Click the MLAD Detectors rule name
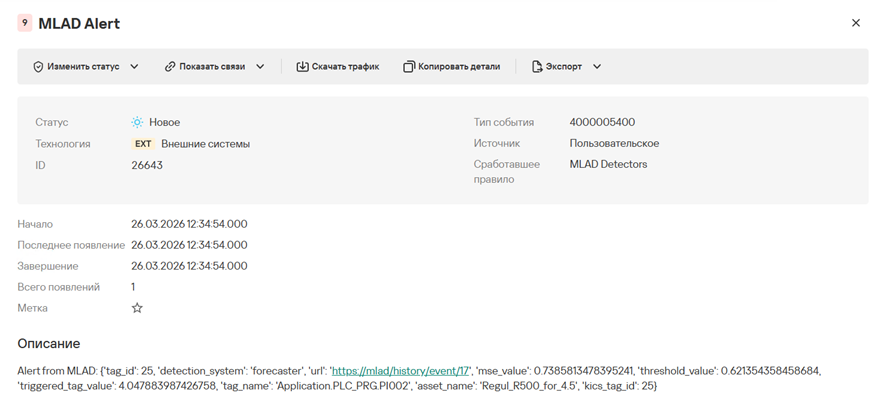The width and height of the screenshot is (877, 405). (x=608, y=164)
